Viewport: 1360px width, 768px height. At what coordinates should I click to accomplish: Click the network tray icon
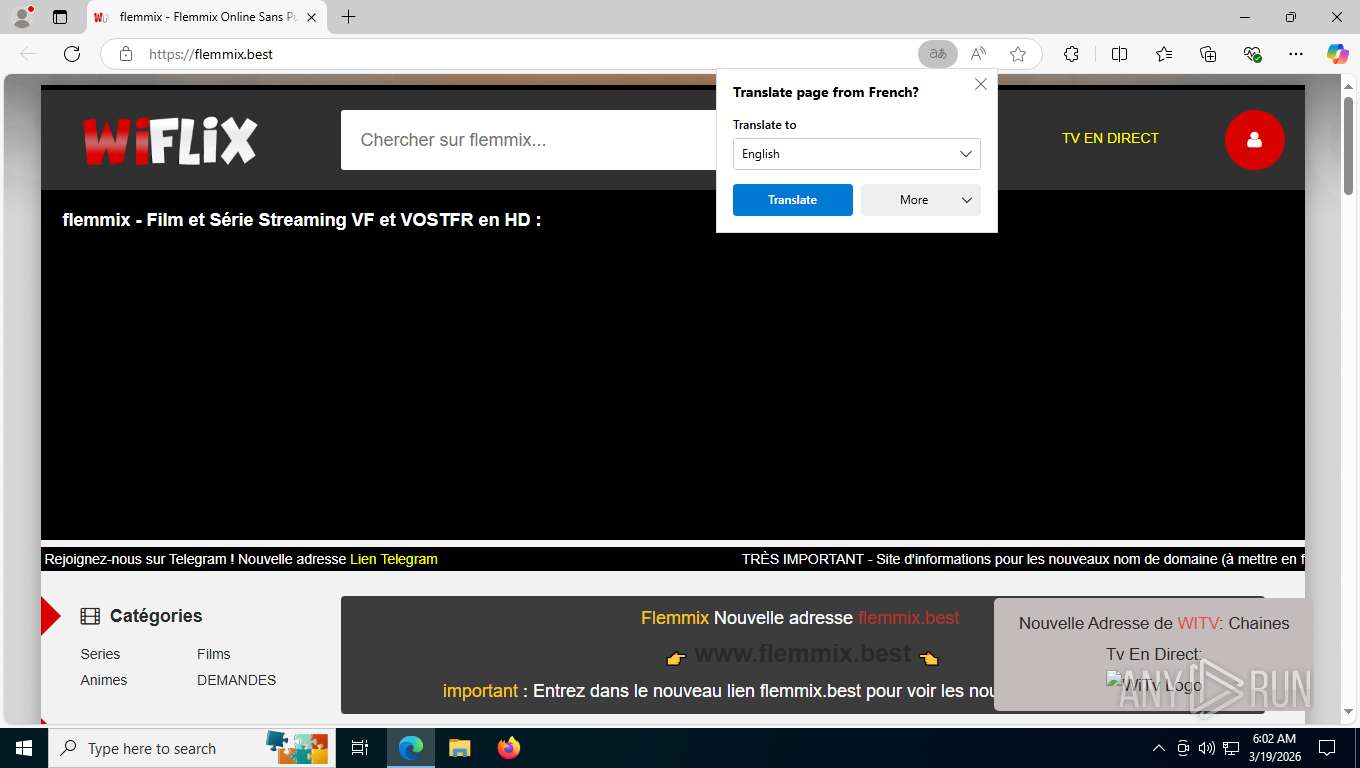[1231, 748]
